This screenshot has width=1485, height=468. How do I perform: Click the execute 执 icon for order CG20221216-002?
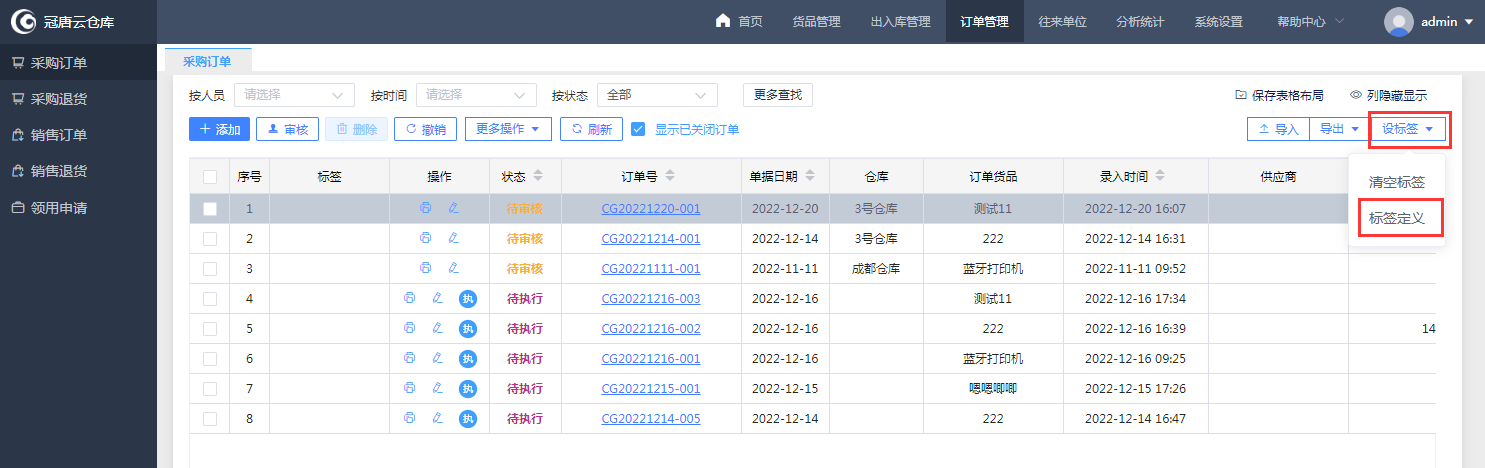click(x=467, y=328)
